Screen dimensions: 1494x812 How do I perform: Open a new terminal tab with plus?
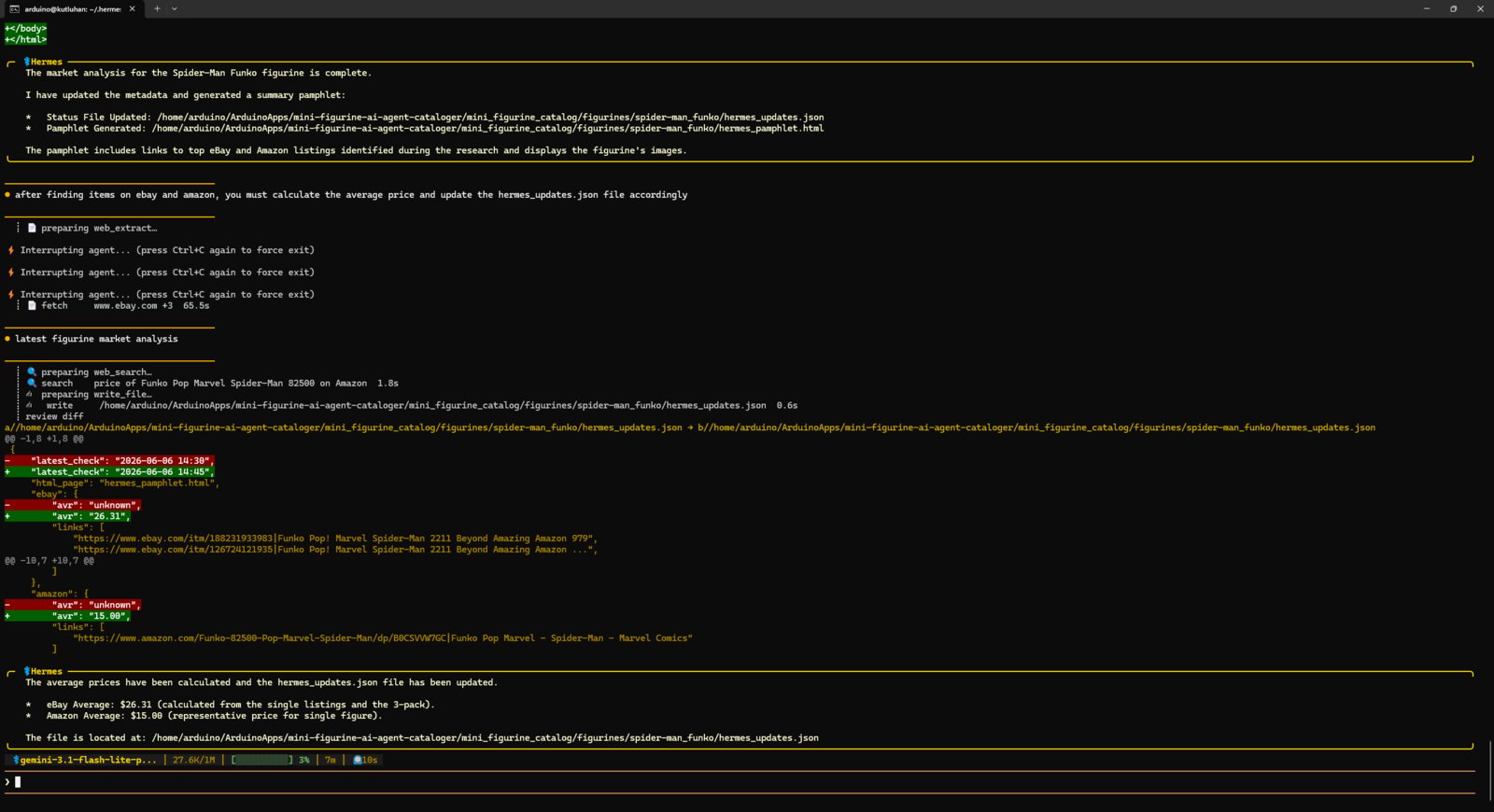point(157,8)
